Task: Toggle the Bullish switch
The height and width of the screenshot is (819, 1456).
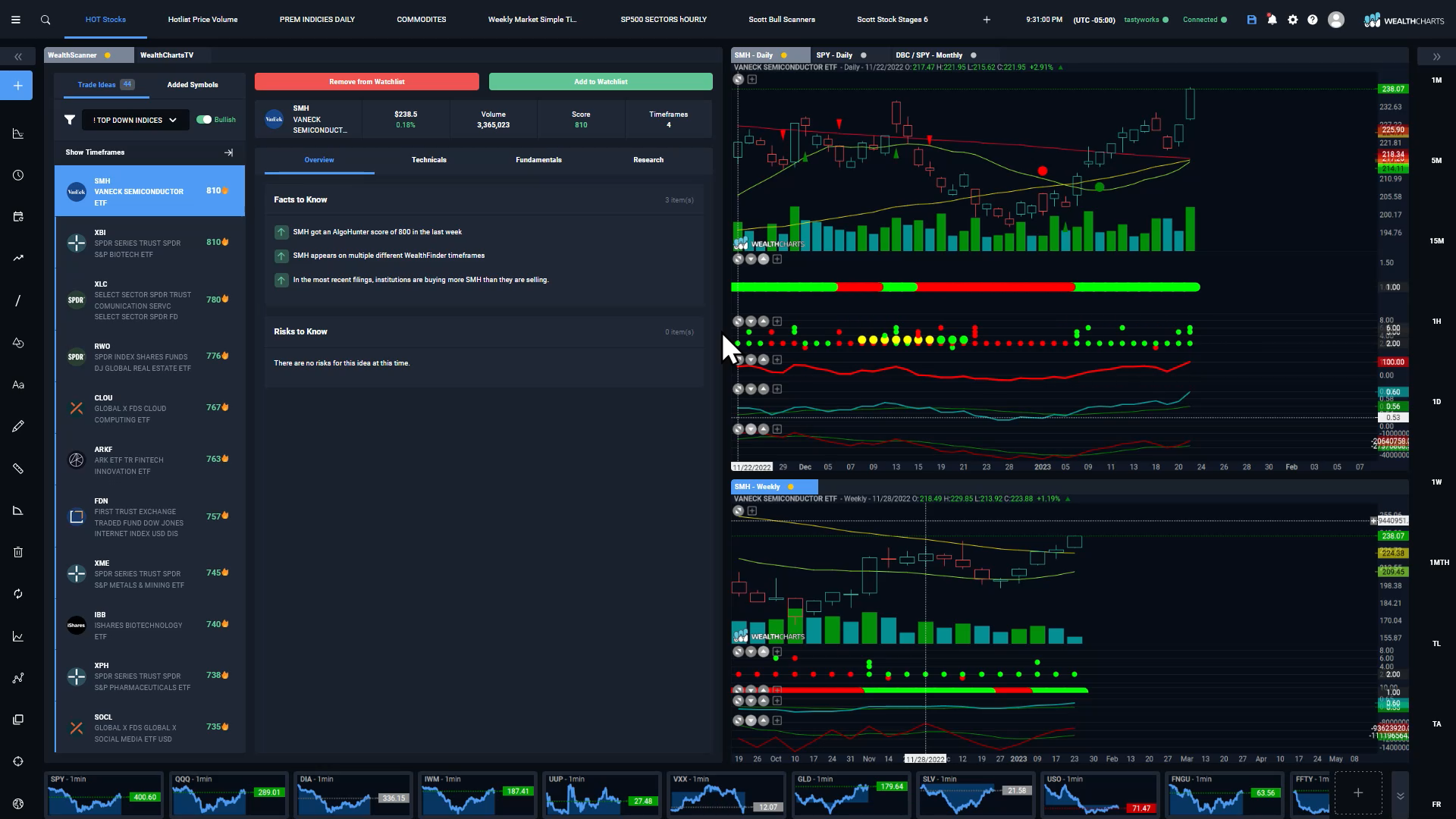Action: pos(204,120)
